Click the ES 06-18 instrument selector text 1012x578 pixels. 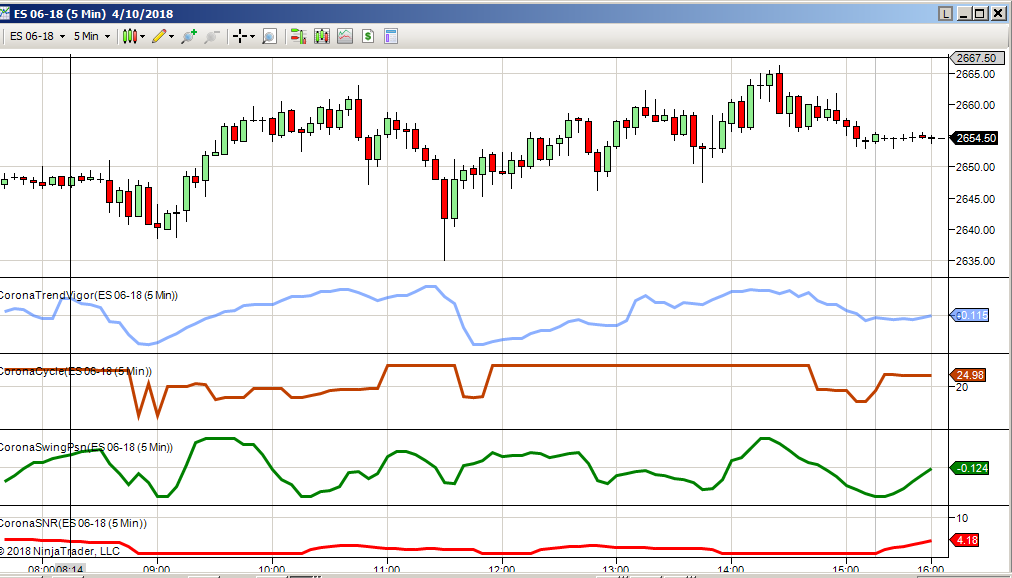point(32,36)
